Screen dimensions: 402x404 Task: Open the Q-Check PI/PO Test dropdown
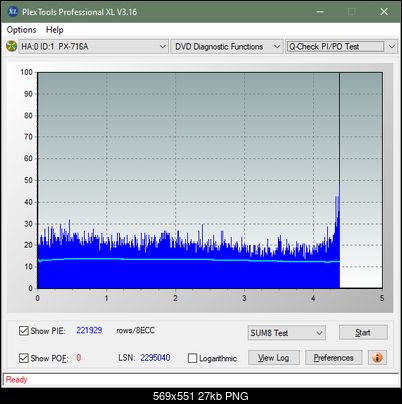[341, 47]
